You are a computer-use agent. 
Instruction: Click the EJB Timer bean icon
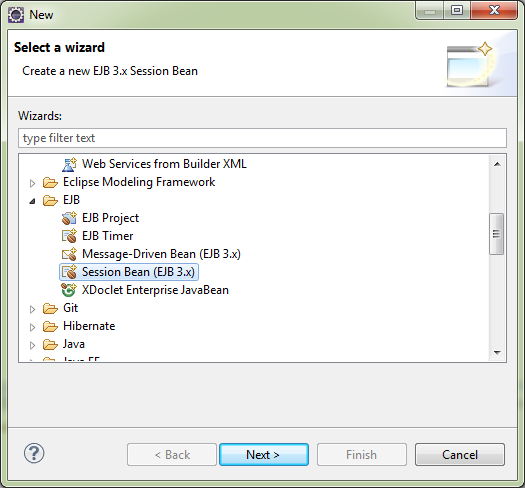point(69,236)
